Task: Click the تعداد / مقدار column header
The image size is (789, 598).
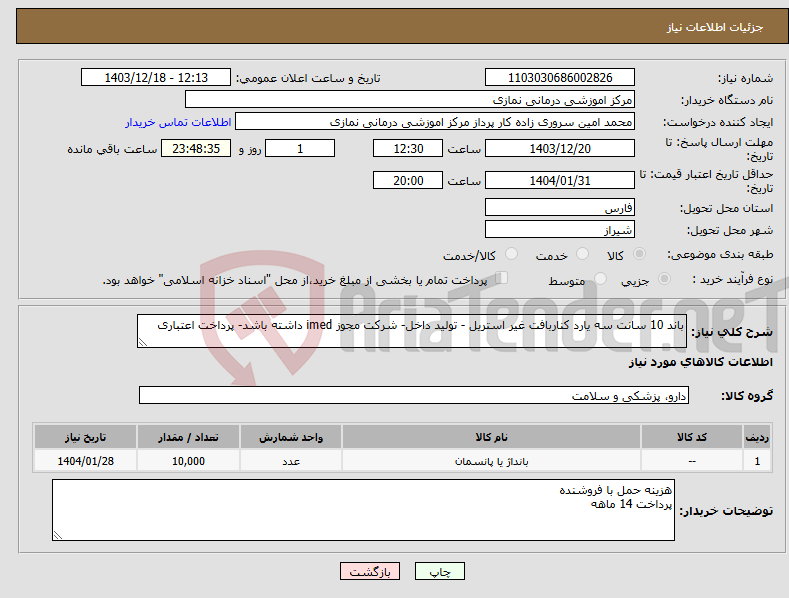Action: tap(188, 437)
